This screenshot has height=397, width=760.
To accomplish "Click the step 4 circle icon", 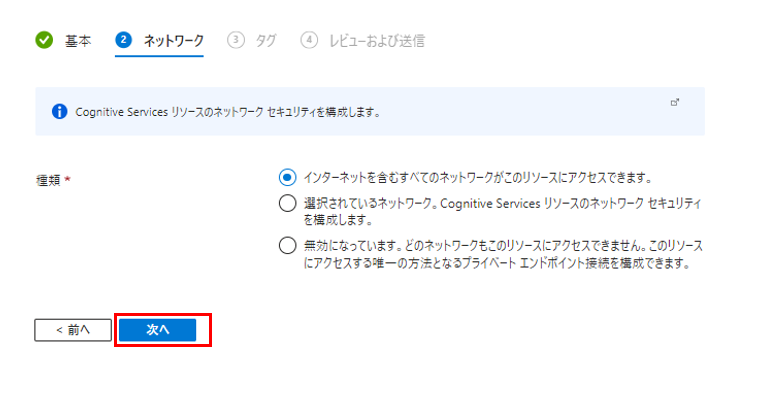I will [x=309, y=40].
